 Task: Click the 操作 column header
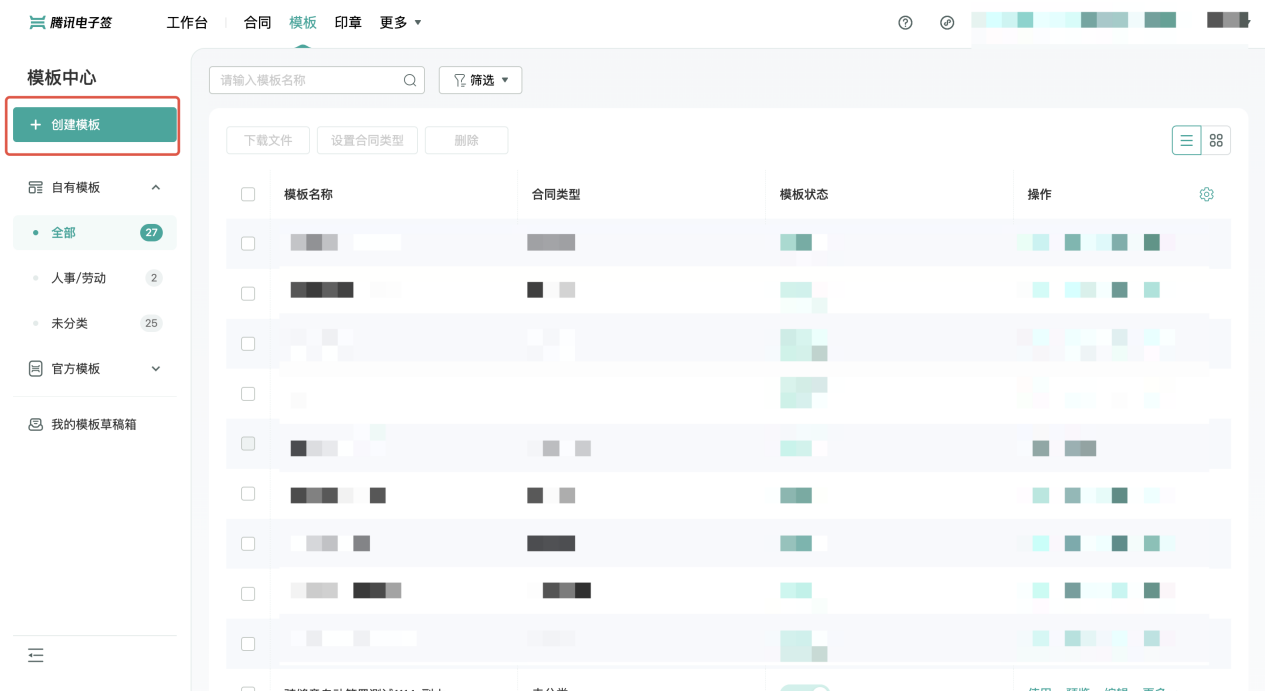(1039, 194)
